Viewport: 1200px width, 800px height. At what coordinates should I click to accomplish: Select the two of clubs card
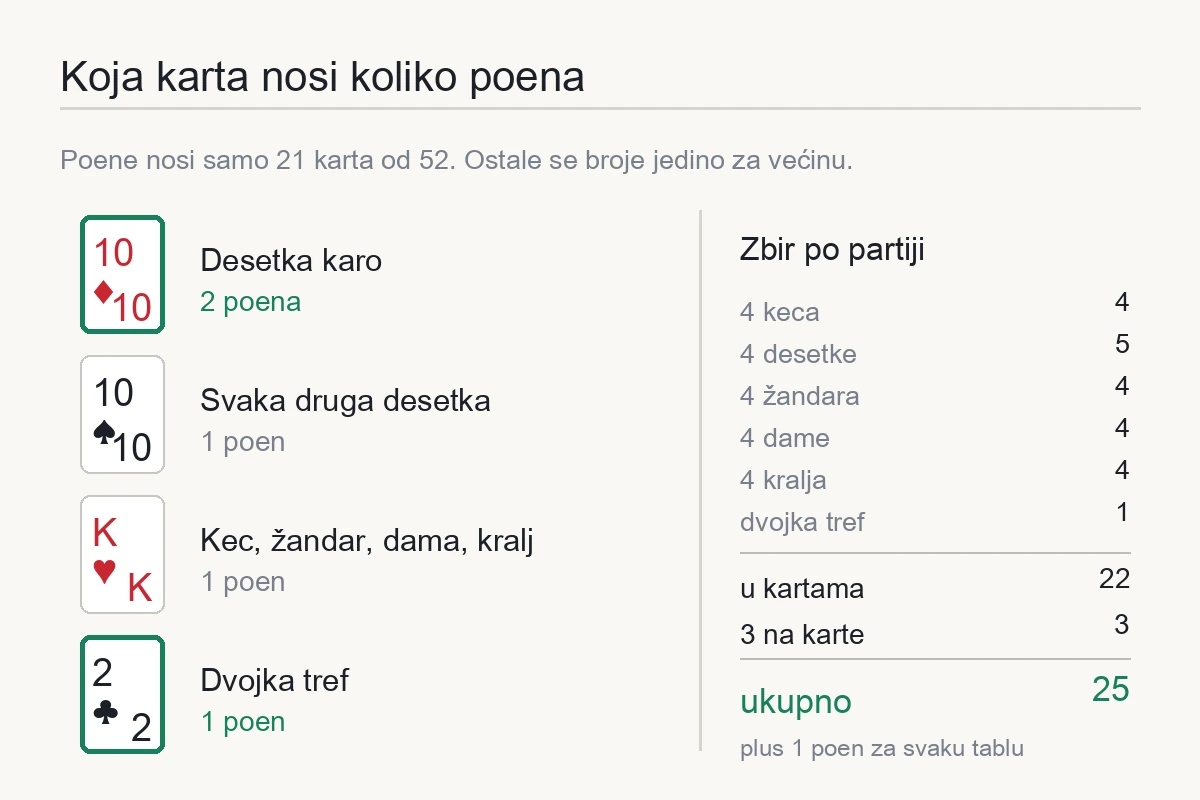coord(122,694)
